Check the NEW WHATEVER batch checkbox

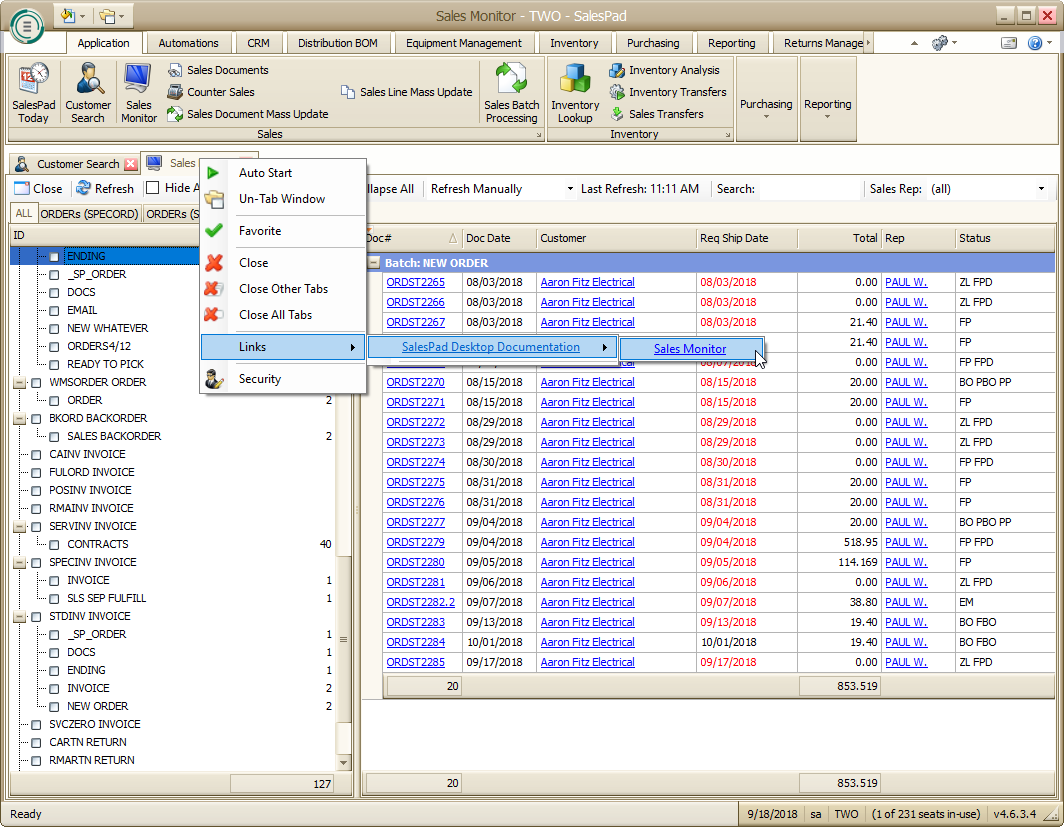point(55,329)
